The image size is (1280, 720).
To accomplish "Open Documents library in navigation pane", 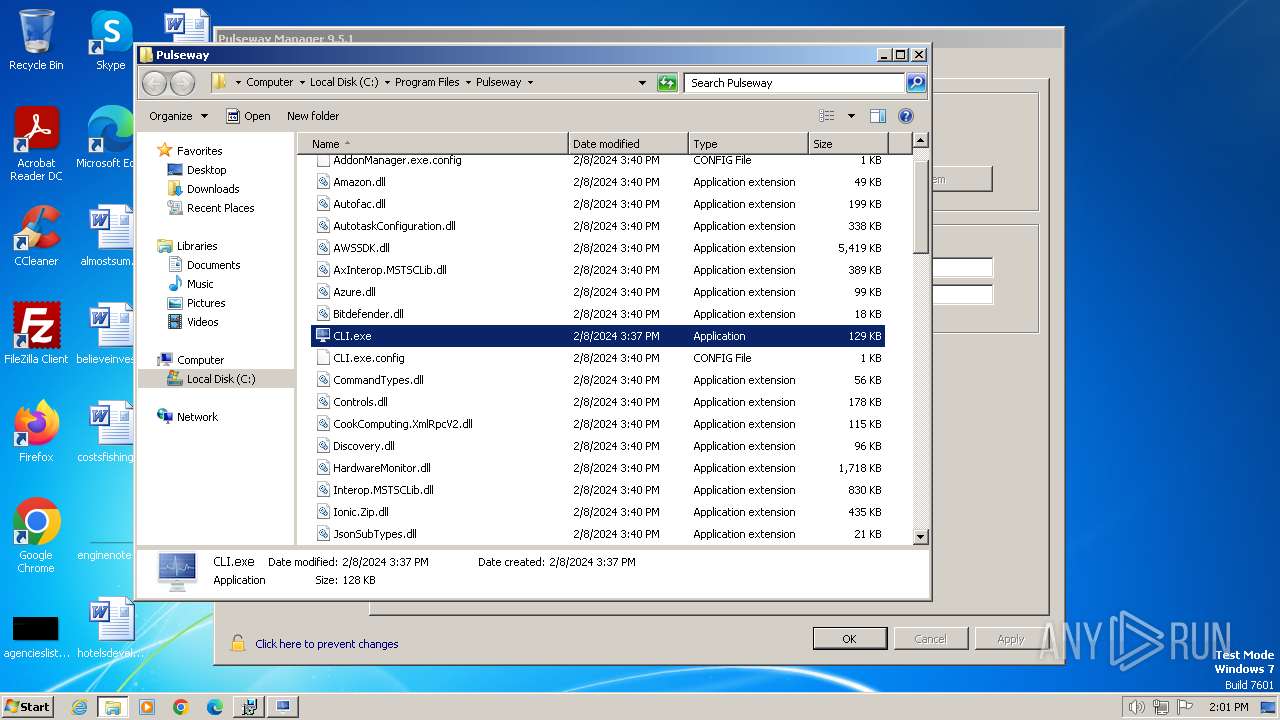I will (213, 265).
